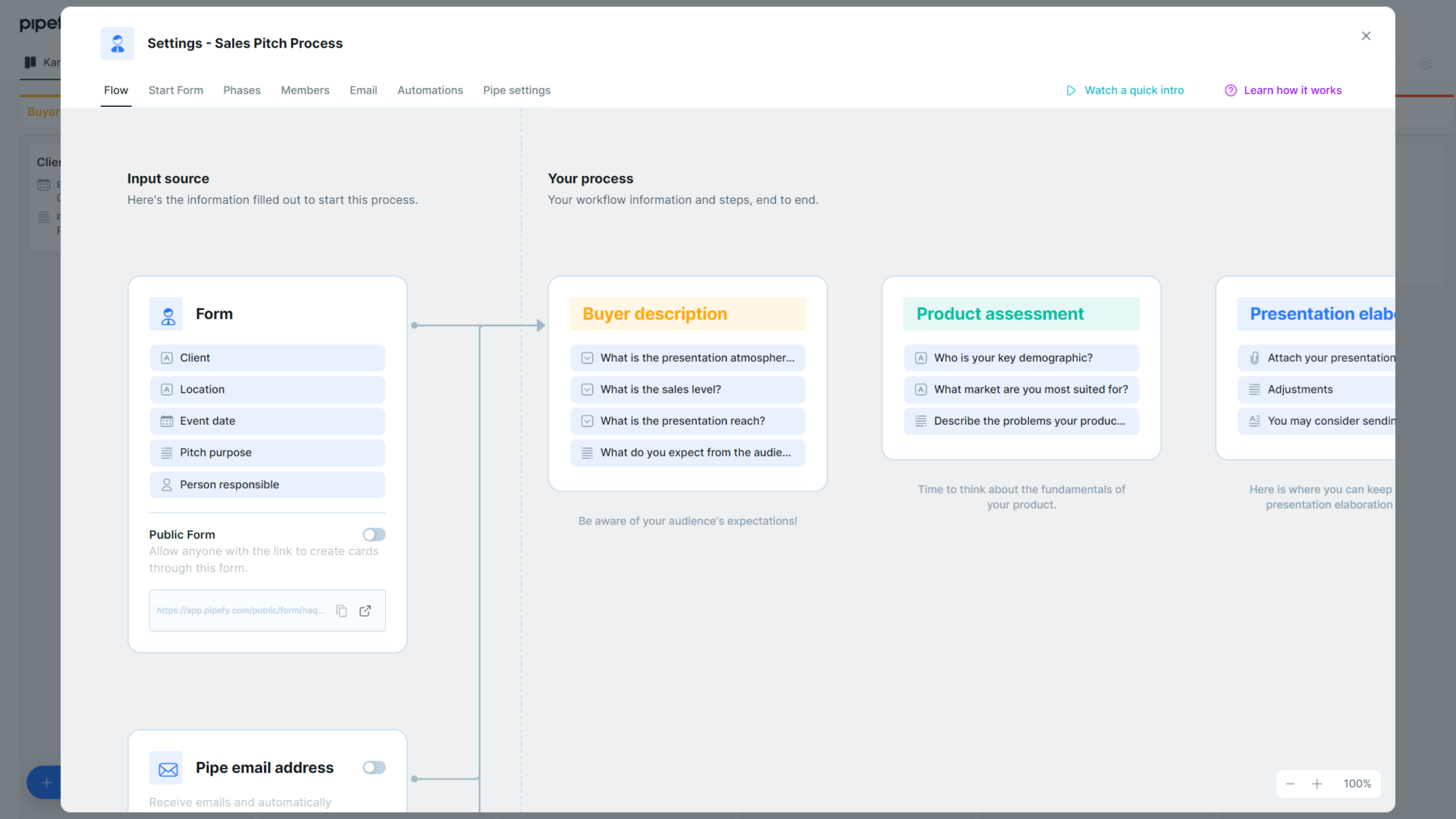
Task: Click the Pipe email address envelope icon
Action: coord(167,767)
